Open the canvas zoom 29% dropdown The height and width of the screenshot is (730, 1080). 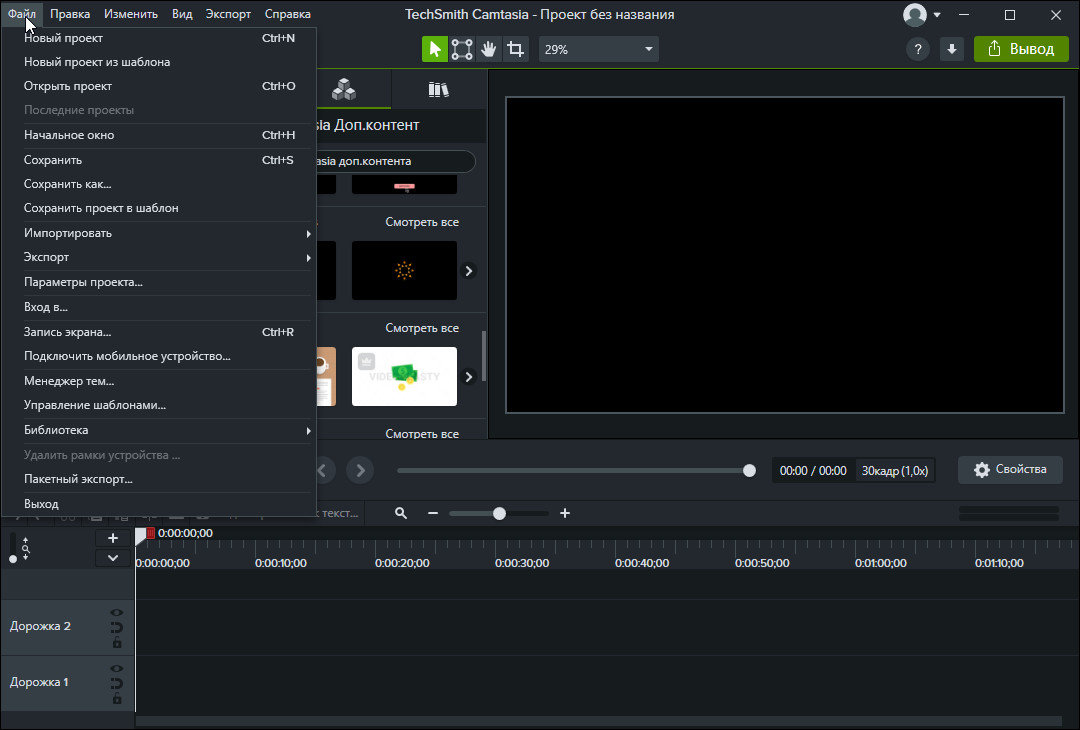[598, 49]
